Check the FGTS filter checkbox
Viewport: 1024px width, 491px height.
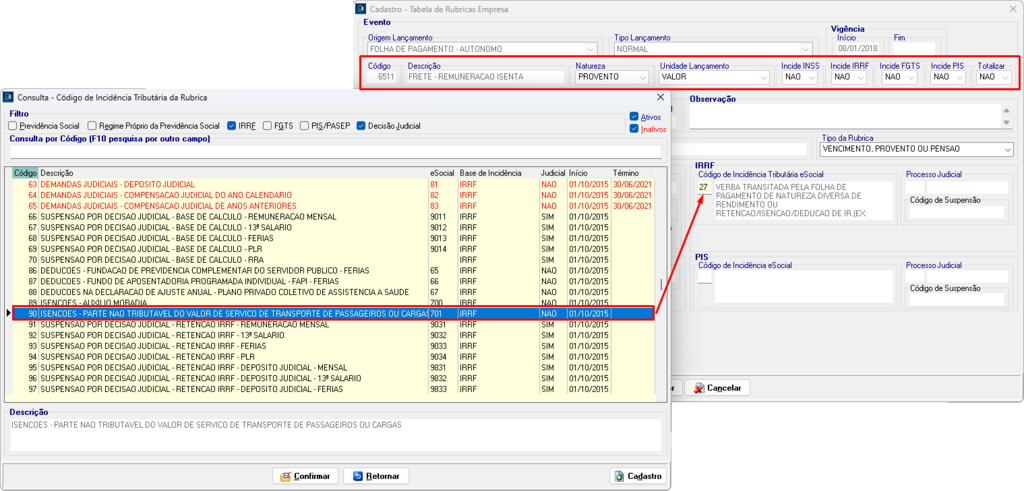[x=267, y=126]
